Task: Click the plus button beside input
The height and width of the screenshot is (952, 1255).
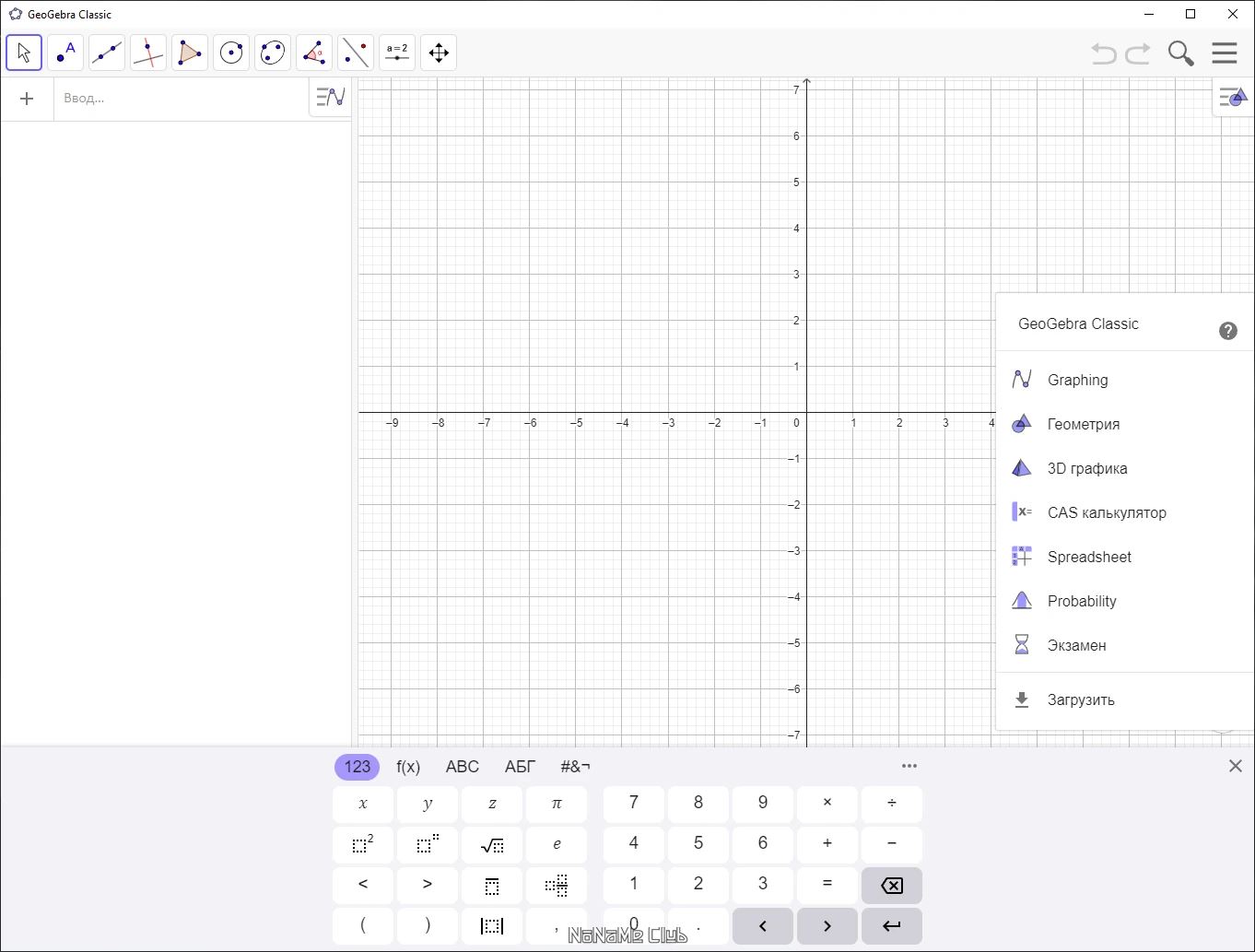Action: point(27,99)
